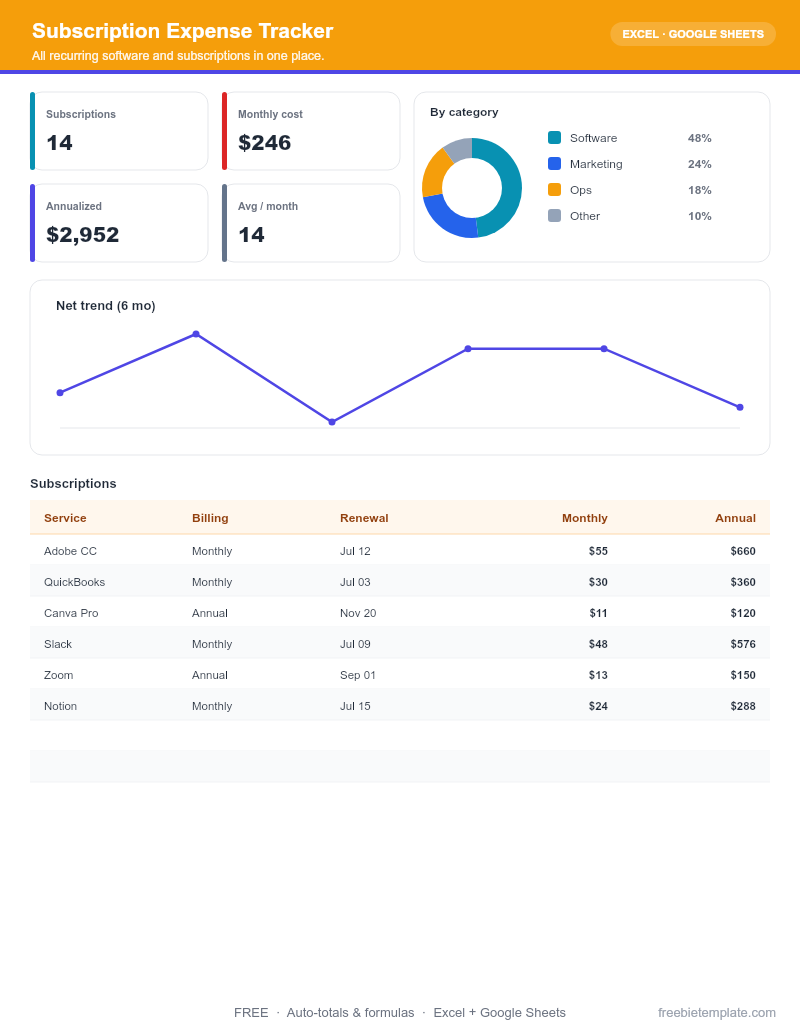This screenshot has width=800, height=1035.
Task: Click the 18% value for Ops
Action: tap(699, 190)
